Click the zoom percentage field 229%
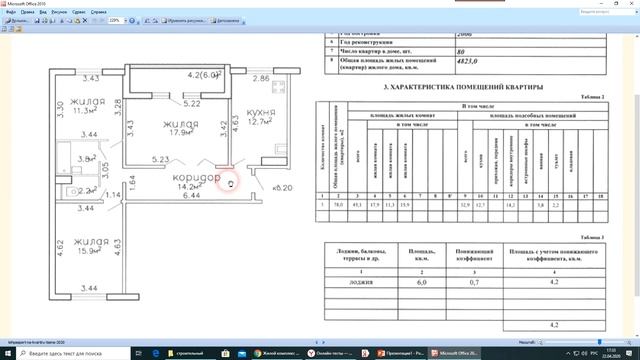640x360 pixels. coord(116,20)
